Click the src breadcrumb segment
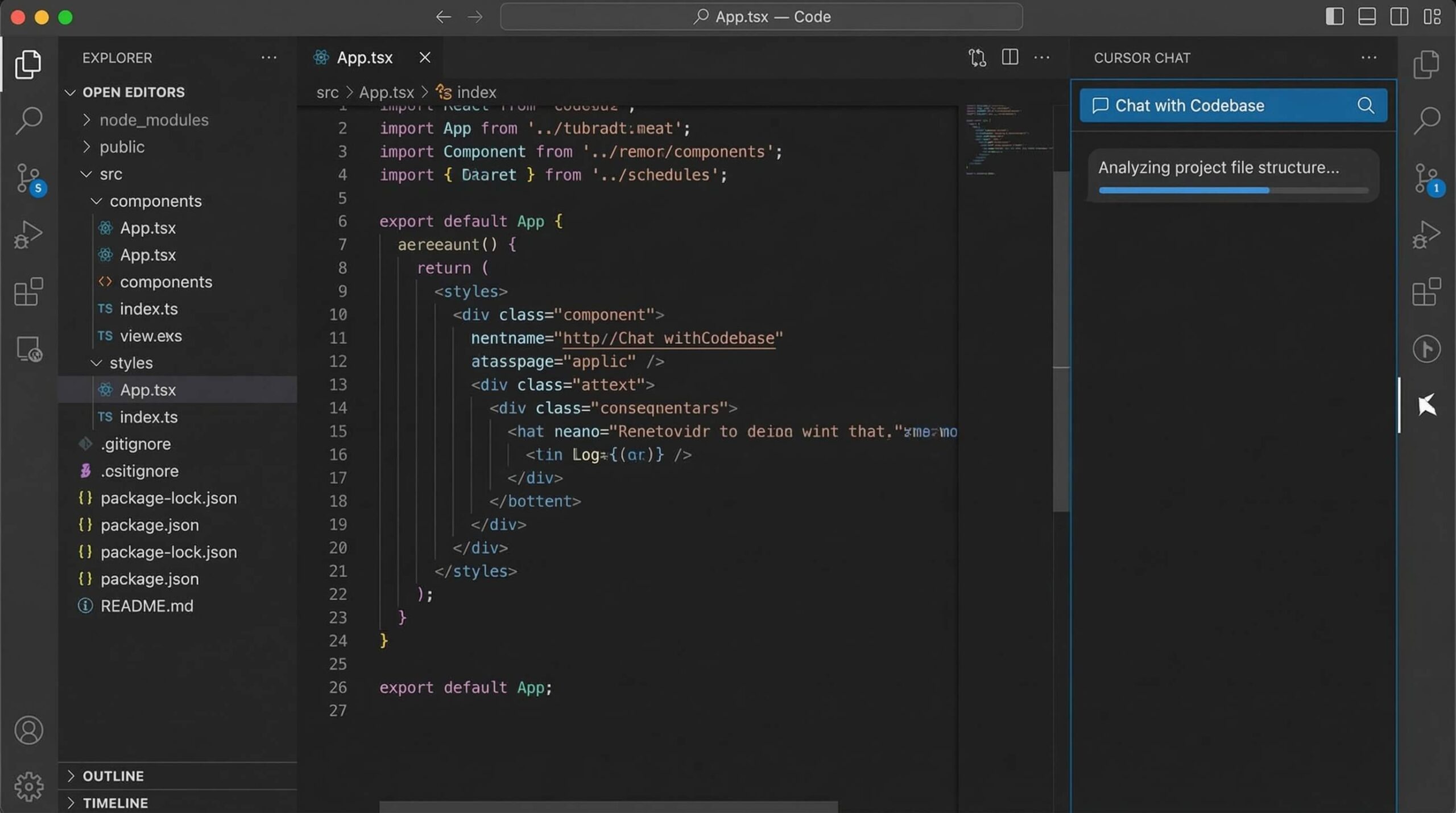Image resolution: width=1456 pixels, height=813 pixels. [x=327, y=92]
